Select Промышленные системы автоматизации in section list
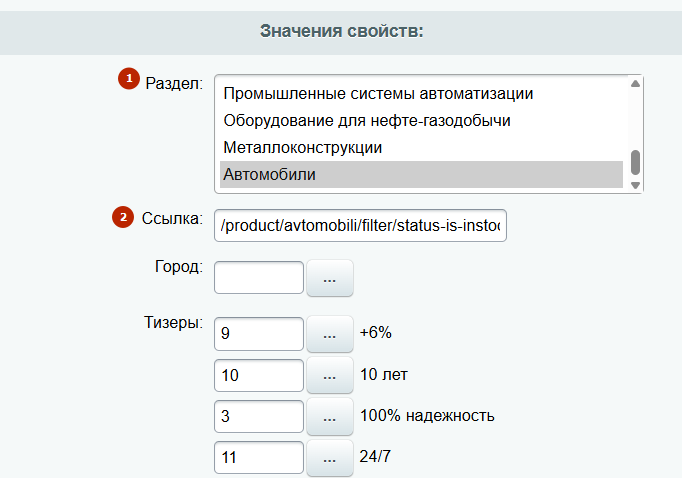Viewport: 682px width, 478px height. pos(378,94)
